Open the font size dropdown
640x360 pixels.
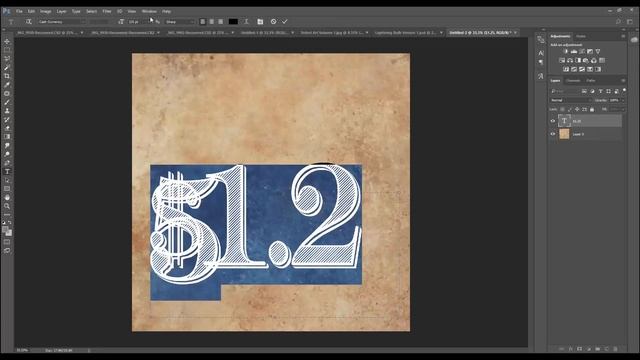(138, 22)
